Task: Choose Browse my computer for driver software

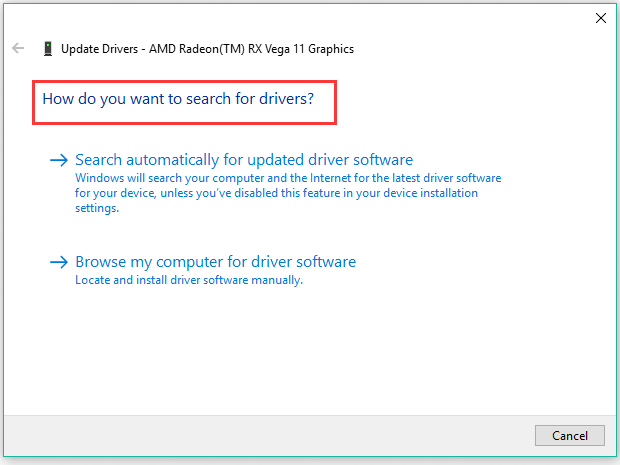Action: [x=215, y=262]
